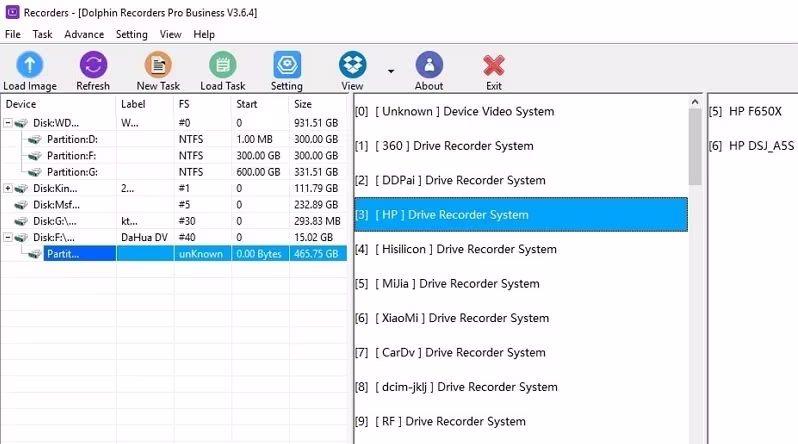Image resolution: width=798 pixels, height=444 pixels.
Task: Sort by the Size column header
Action: (x=318, y=104)
